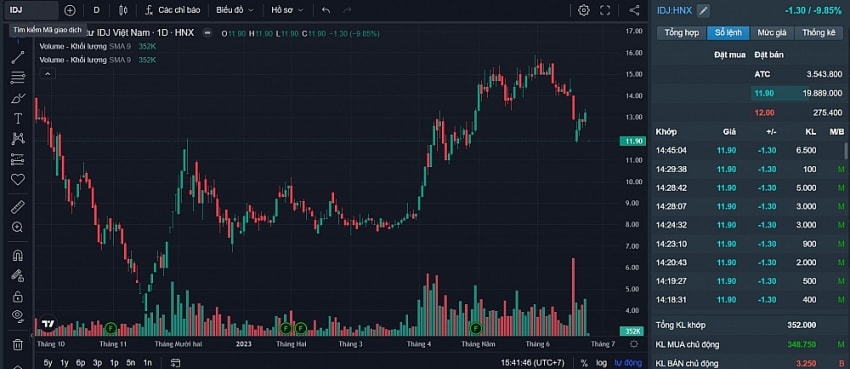Image resolution: width=850 pixels, height=369 pixels.
Task: Toggle percent scale on price axis
Action: [584, 362]
